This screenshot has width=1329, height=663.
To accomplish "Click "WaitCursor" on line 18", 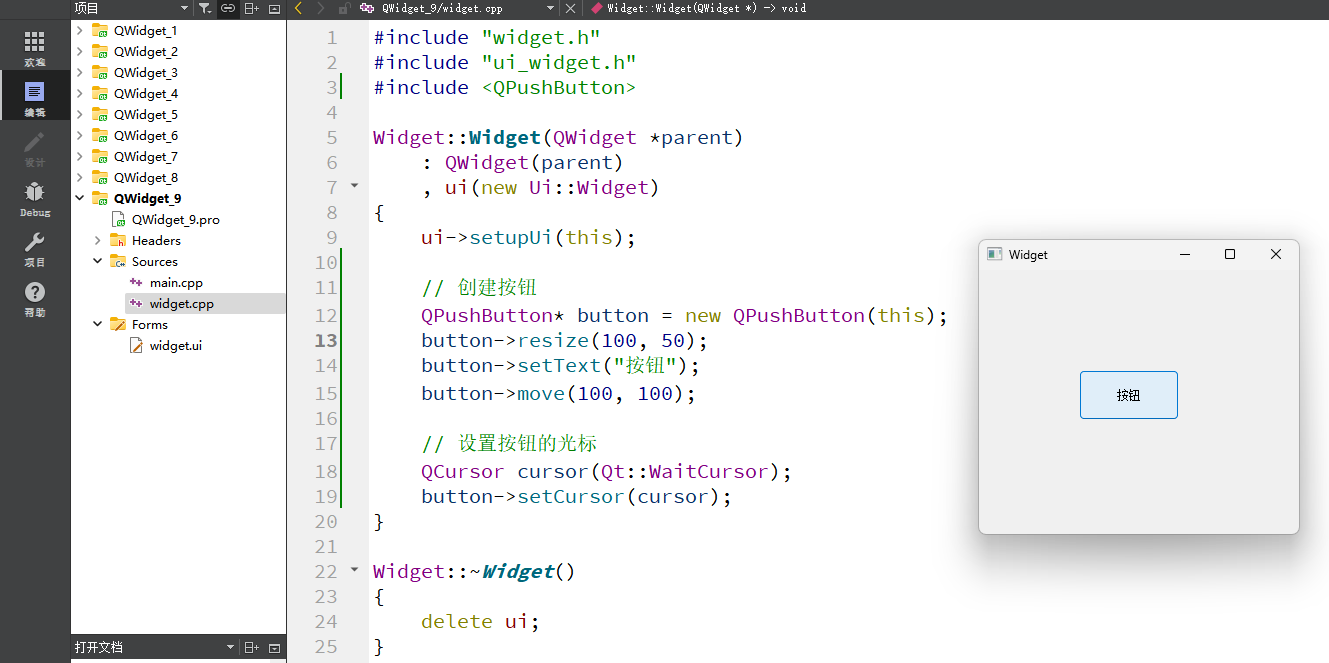I will 709,471.
